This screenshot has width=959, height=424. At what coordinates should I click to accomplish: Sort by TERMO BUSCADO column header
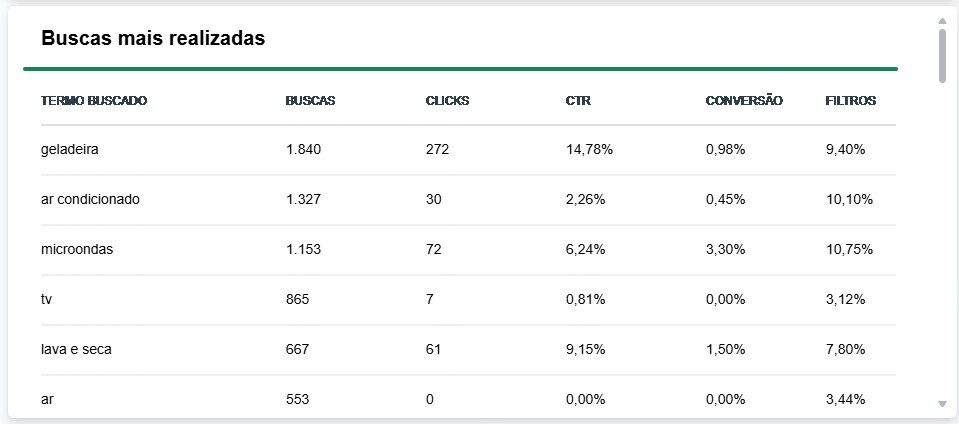[94, 101]
